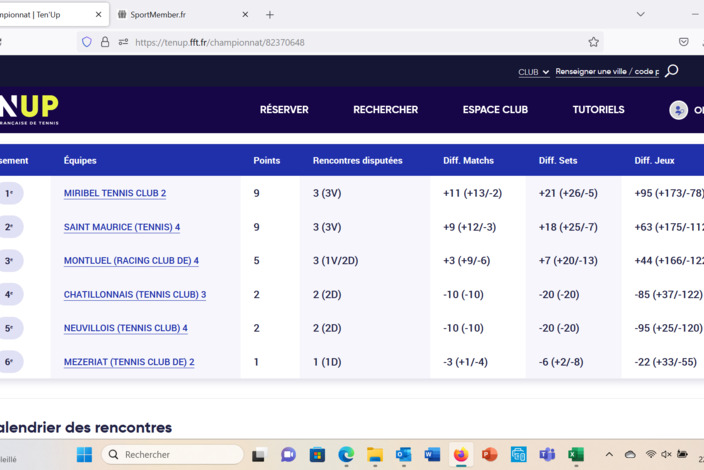The width and height of the screenshot is (704, 470).
Task: Close the Ten'Up championnat tab
Action: (x=98, y=15)
